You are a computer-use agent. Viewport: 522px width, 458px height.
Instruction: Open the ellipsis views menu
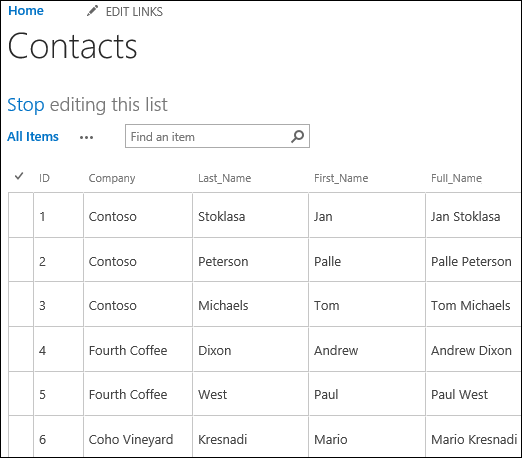(86, 137)
